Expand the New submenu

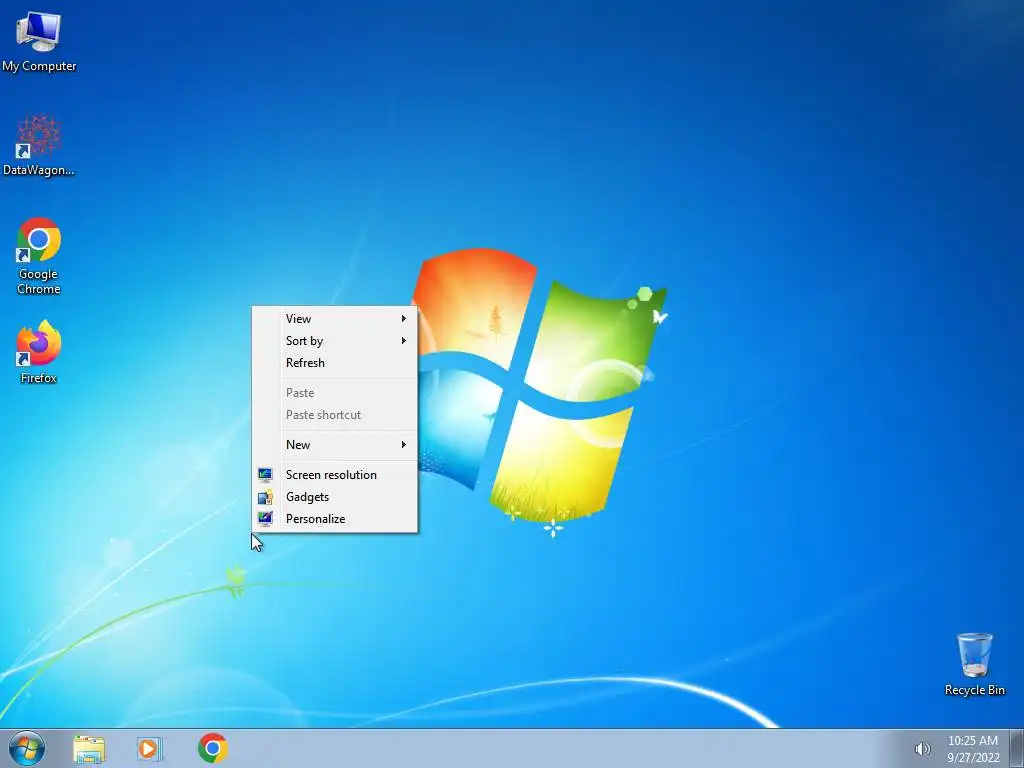pyautogui.click(x=334, y=445)
